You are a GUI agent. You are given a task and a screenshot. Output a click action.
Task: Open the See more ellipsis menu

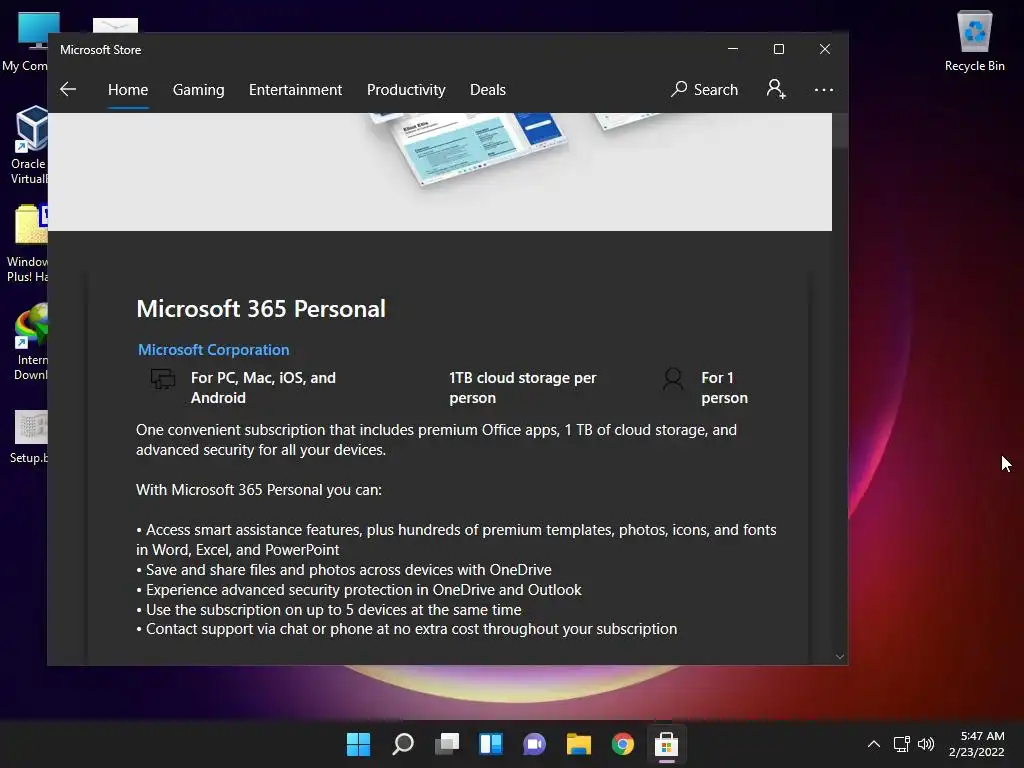(x=824, y=89)
